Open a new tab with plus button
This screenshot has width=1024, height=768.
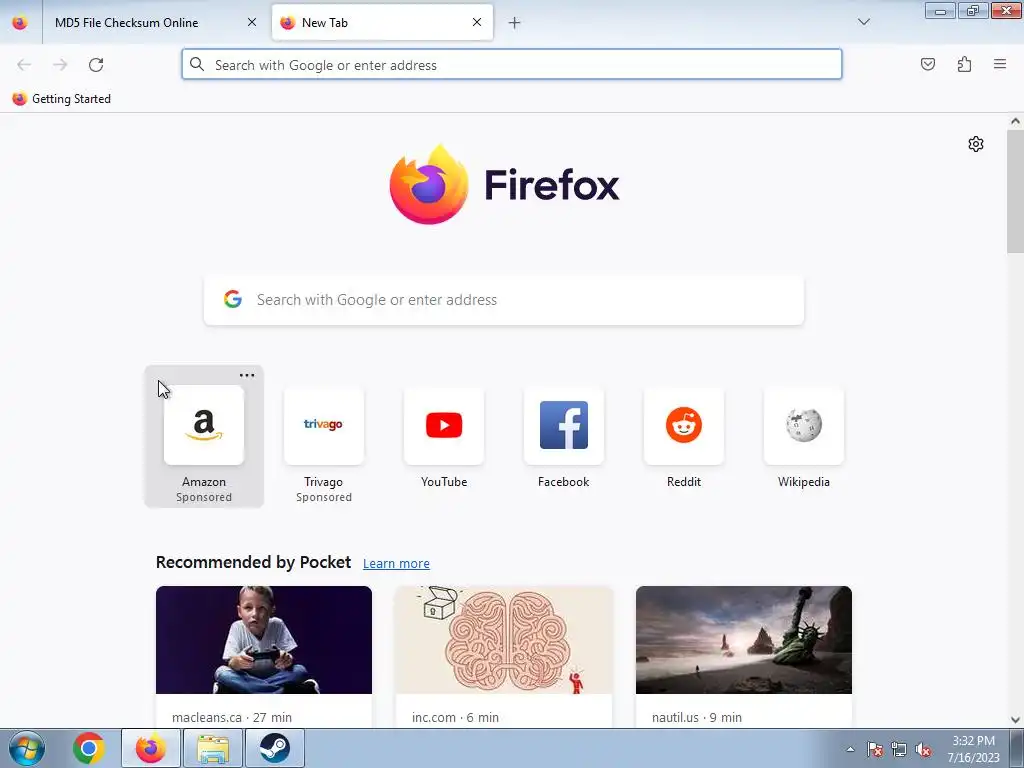click(x=515, y=23)
